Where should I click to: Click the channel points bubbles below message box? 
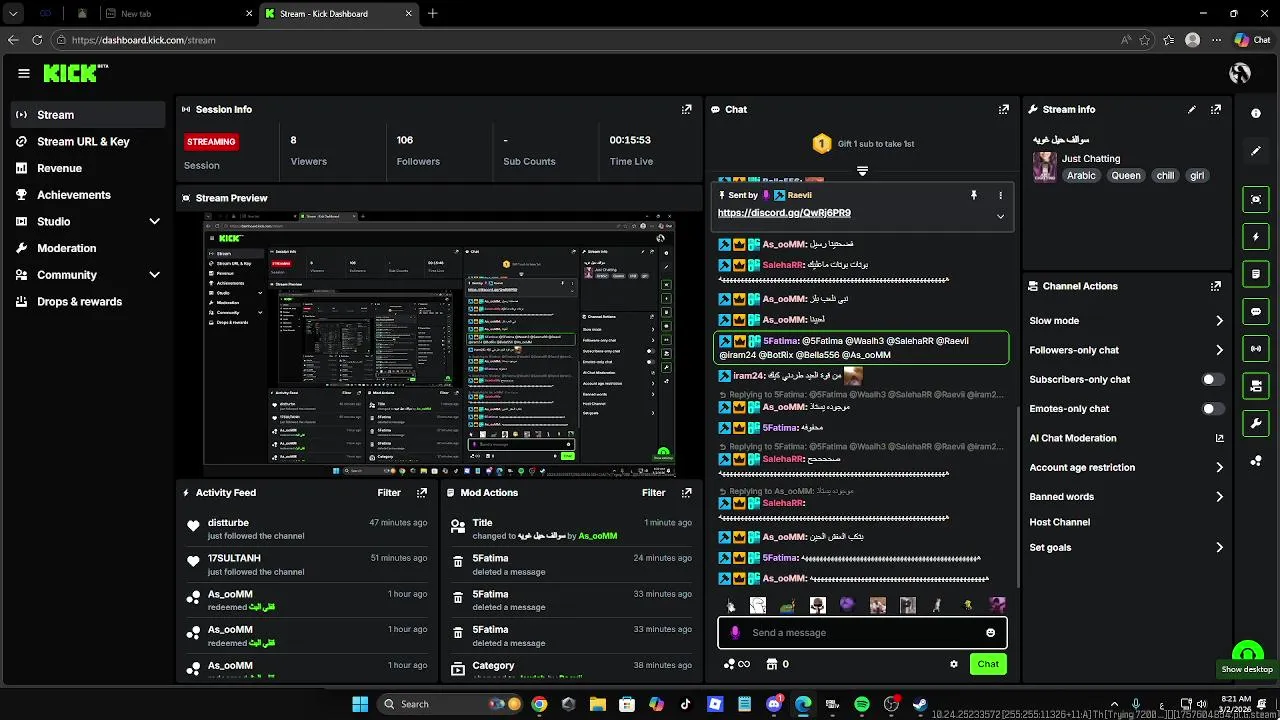[x=730, y=664]
